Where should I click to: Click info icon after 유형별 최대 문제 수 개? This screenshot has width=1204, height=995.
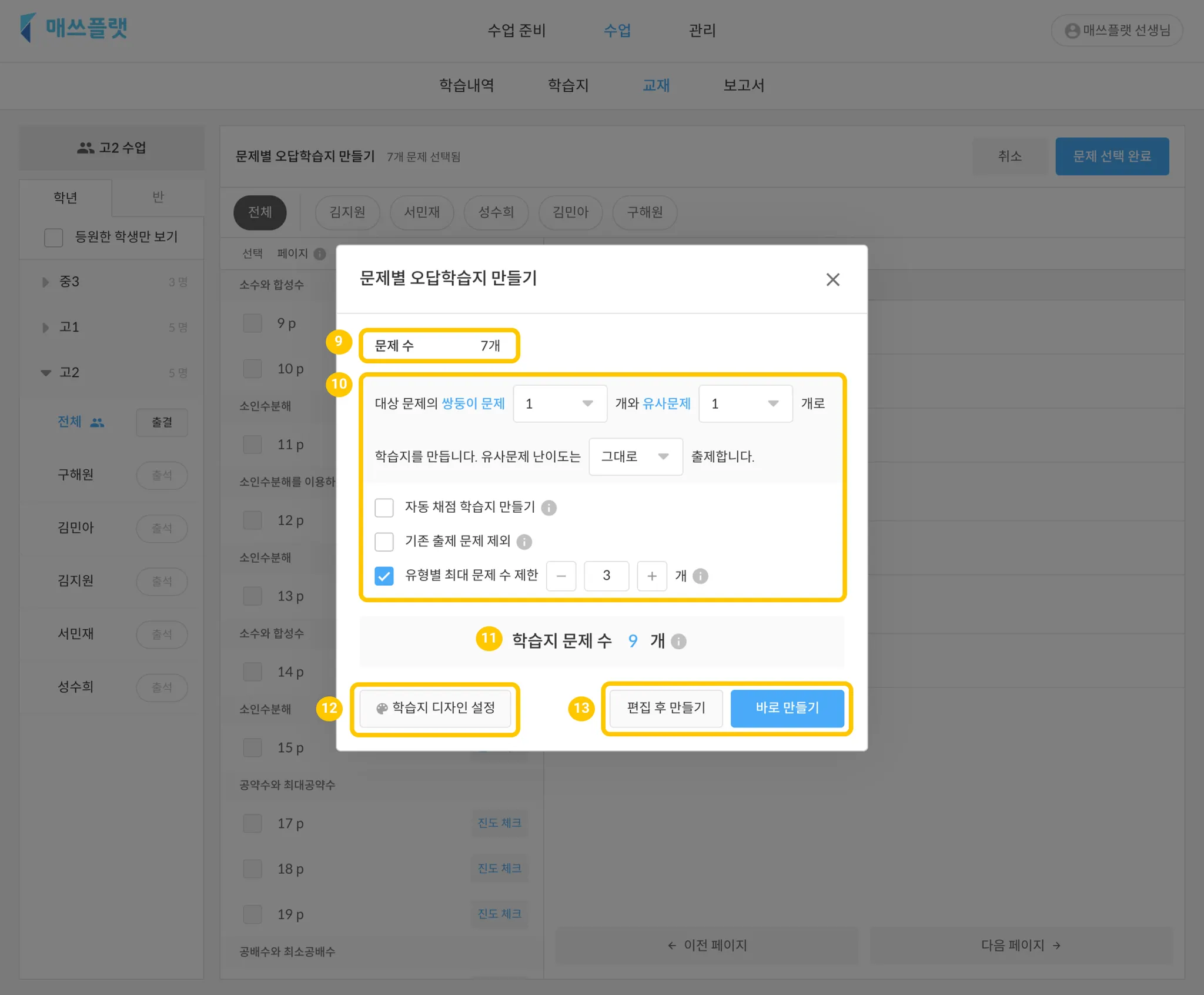(x=700, y=576)
